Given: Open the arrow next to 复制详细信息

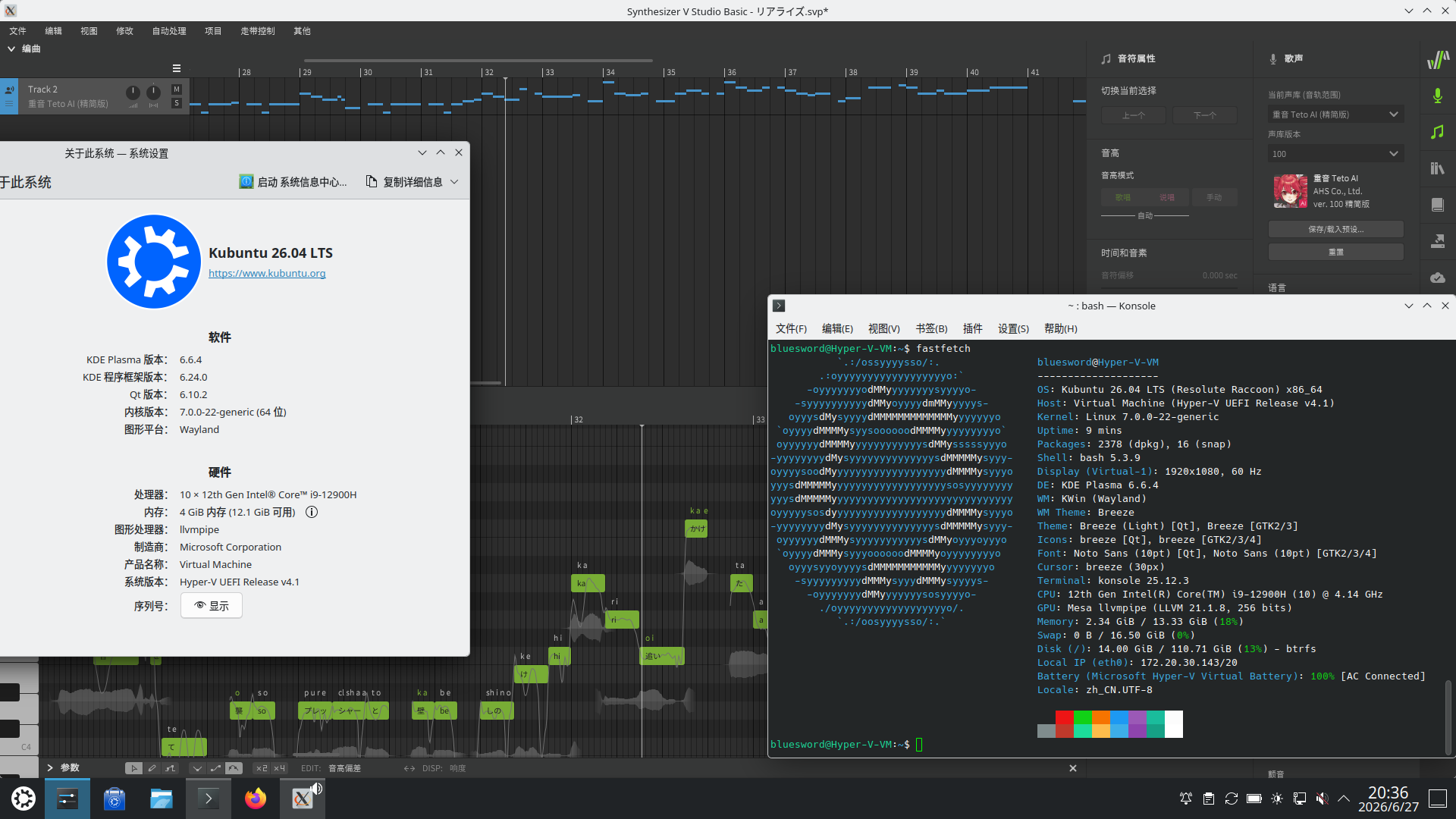Looking at the screenshot, I should point(454,182).
